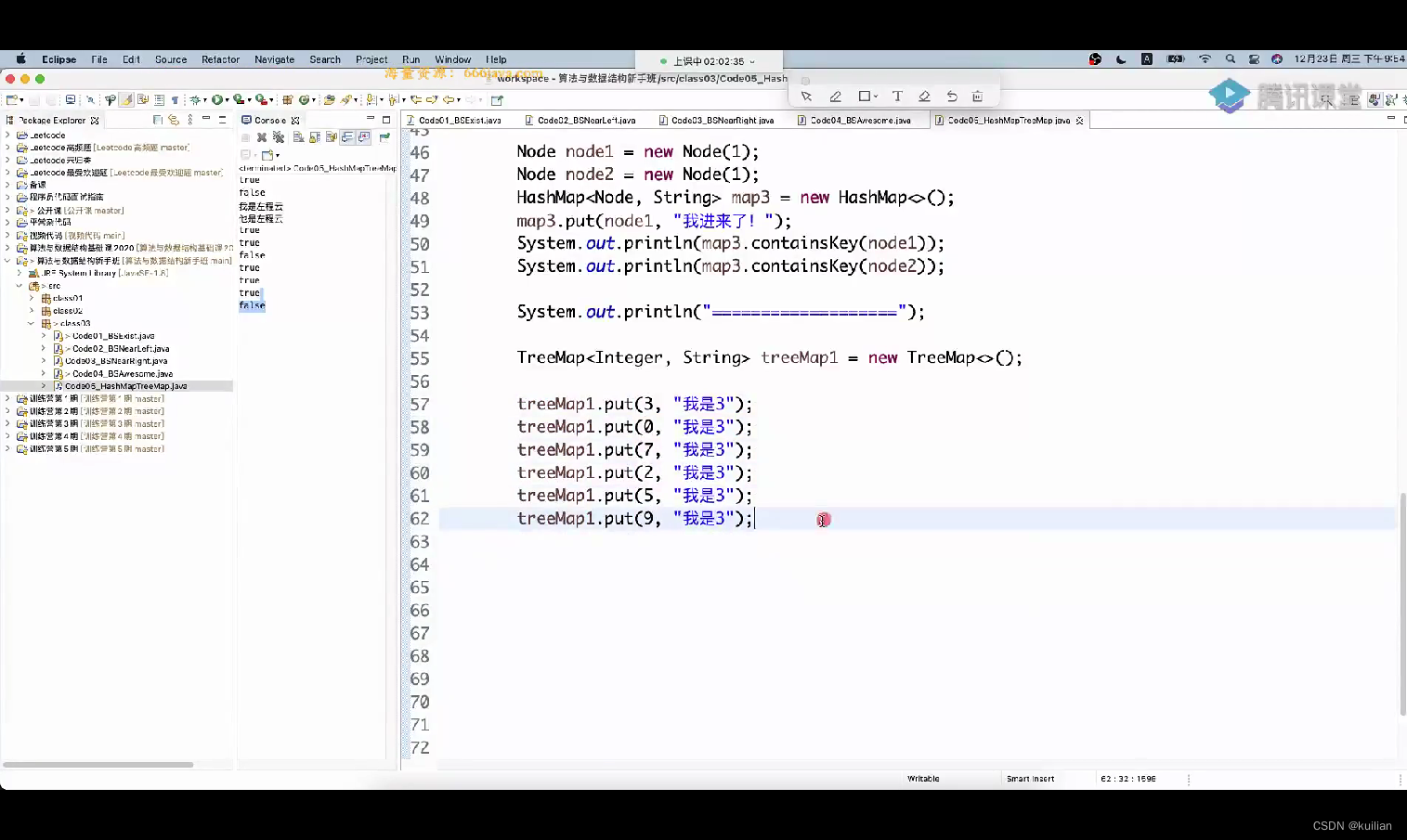Screen dimensions: 1407x840
Task: Collapse the class03 package
Action: (32, 324)
